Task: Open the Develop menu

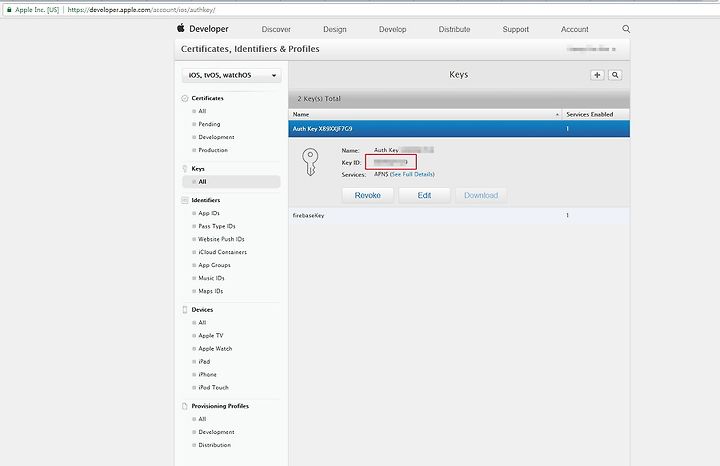Action: tap(393, 29)
